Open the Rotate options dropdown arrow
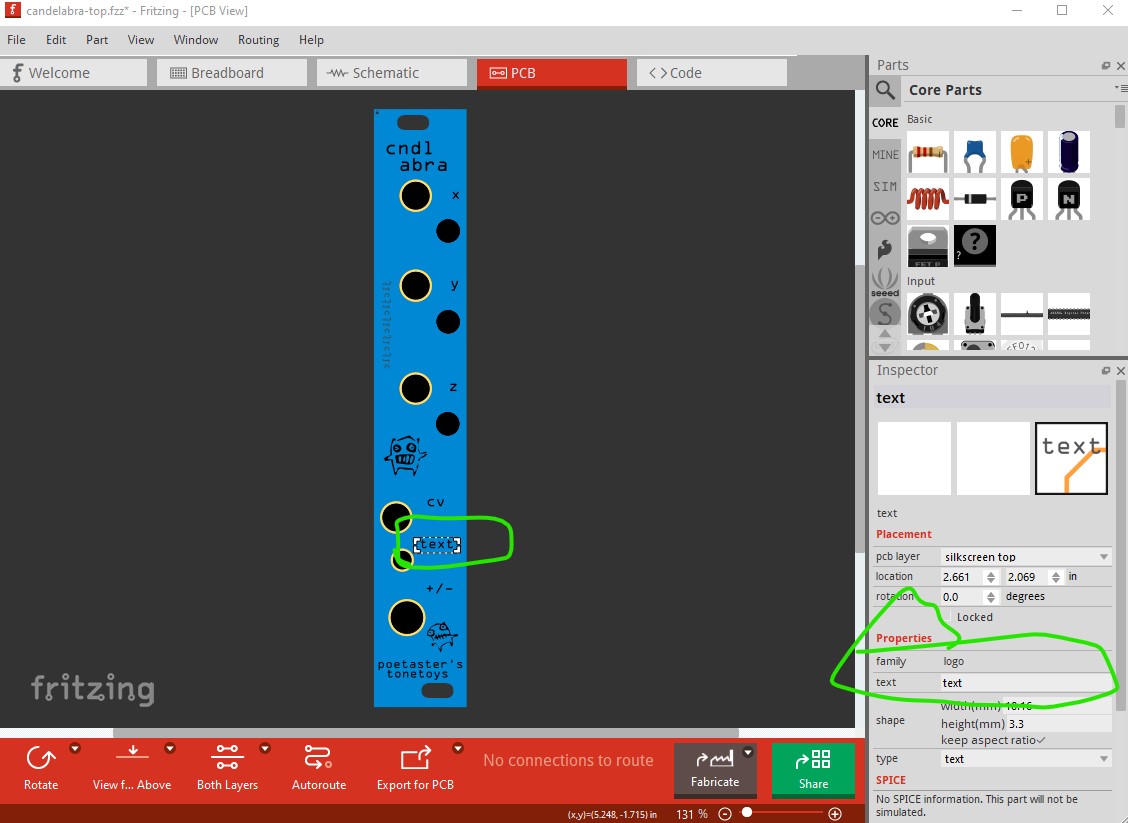 click(x=75, y=748)
